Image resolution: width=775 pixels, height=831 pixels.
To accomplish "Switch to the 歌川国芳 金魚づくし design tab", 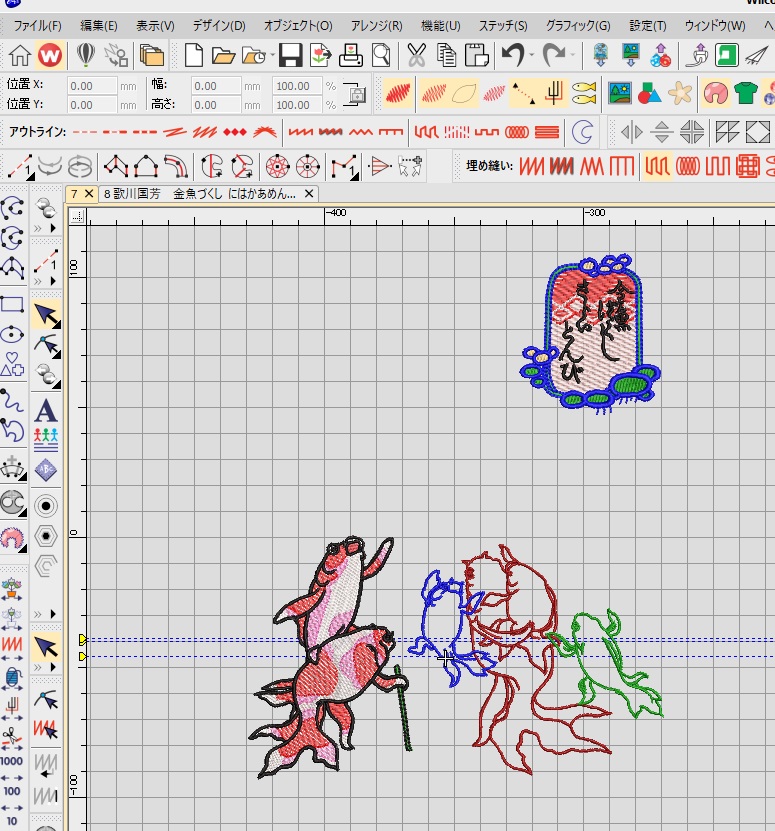I will [x=200, y=194].
